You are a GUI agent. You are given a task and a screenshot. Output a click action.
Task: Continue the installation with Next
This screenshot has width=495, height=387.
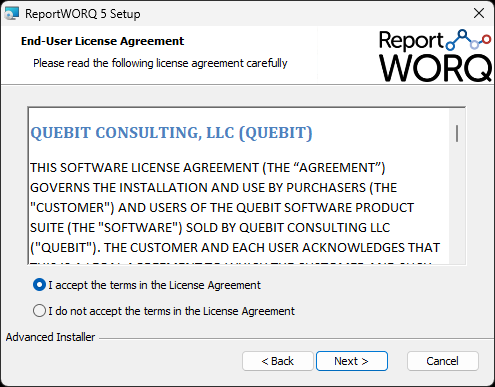pyautogui.click(x=352, y=361)
